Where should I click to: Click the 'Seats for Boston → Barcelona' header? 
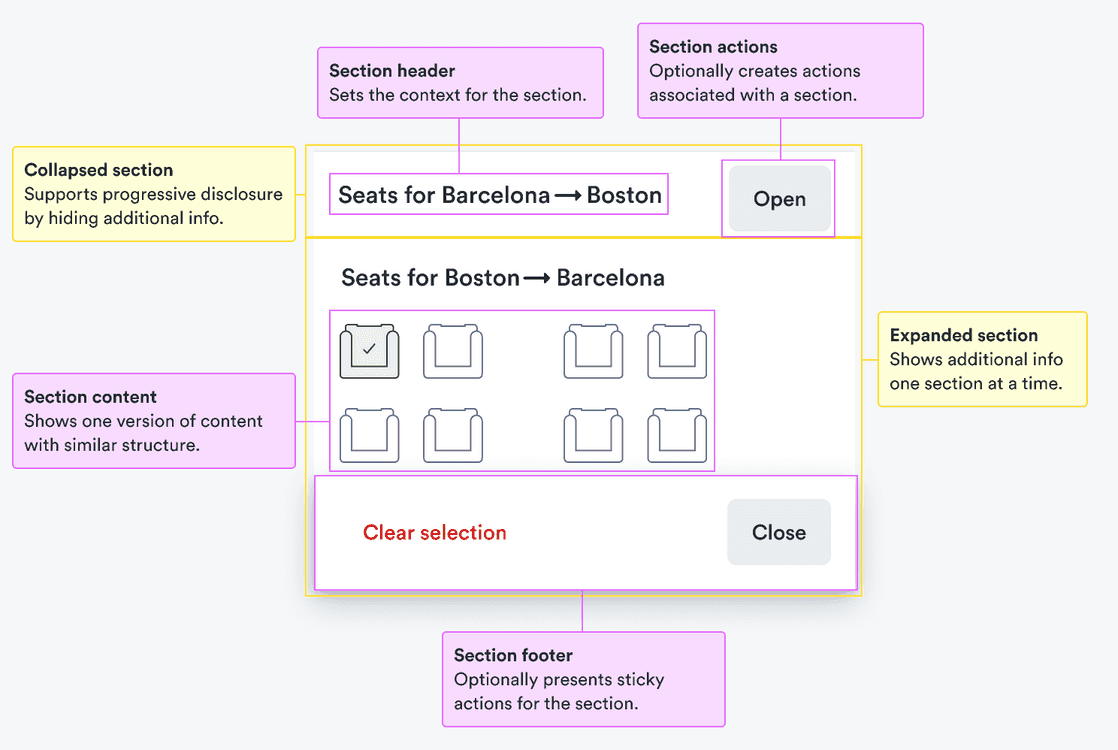coord(502,278)
